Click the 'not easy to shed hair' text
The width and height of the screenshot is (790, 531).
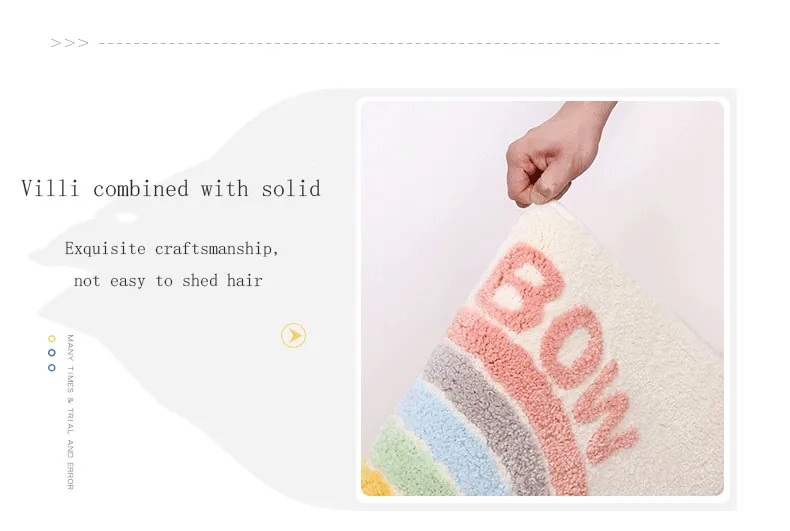point(168,281)
